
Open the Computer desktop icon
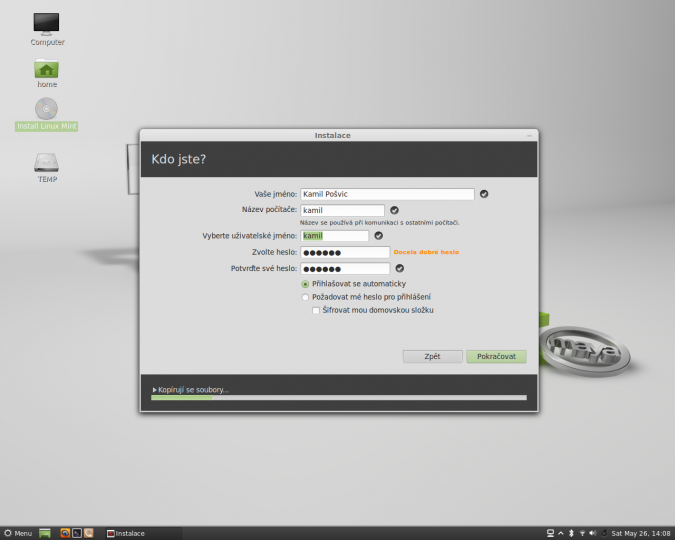point(46,29)
